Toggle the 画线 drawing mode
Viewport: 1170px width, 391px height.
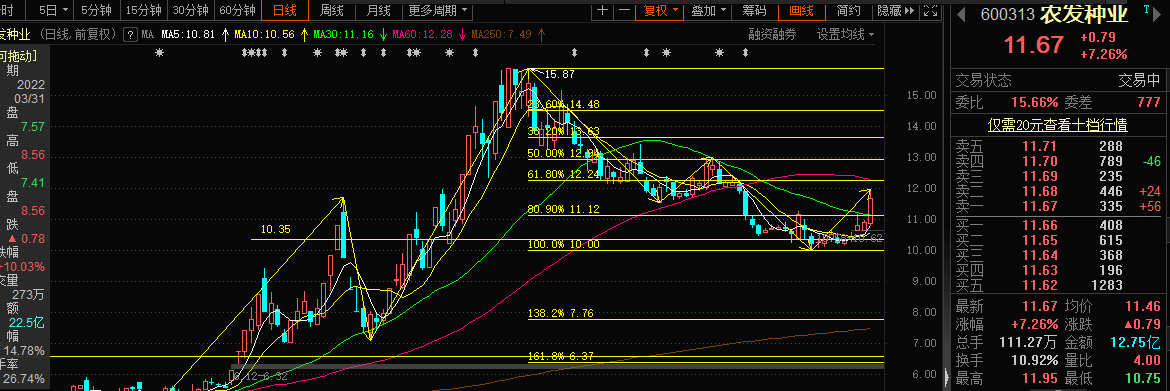[x=800, y=10]
